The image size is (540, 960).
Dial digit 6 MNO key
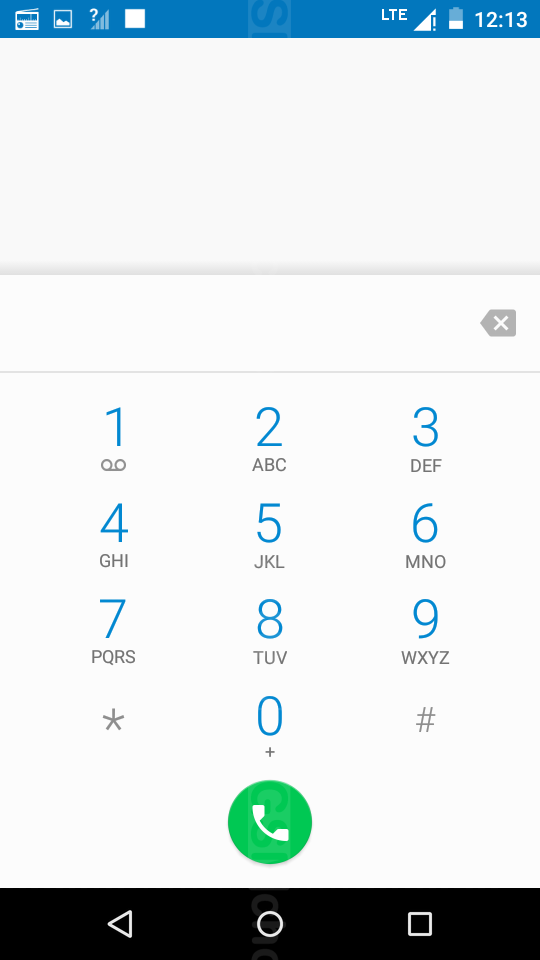click(426, 534)
